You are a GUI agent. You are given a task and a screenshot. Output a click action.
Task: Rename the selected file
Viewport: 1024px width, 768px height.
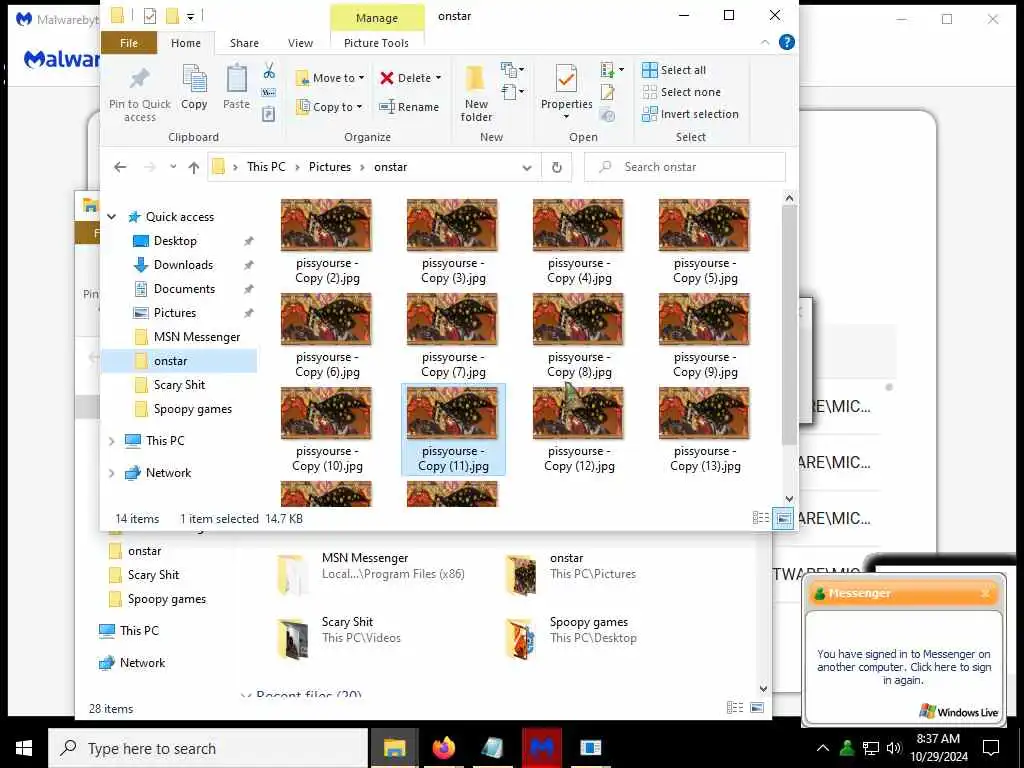(x=409, y=106)
